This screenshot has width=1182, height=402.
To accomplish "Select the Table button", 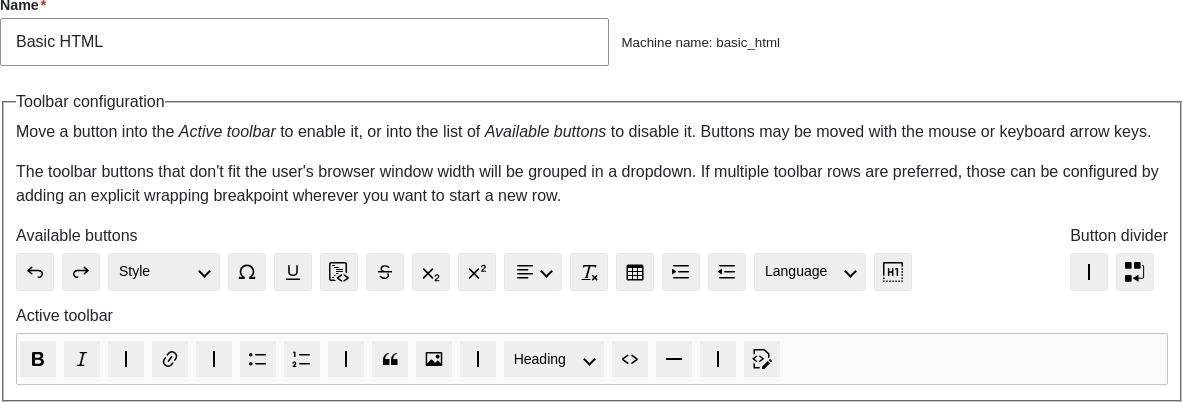I will [635, 272].
